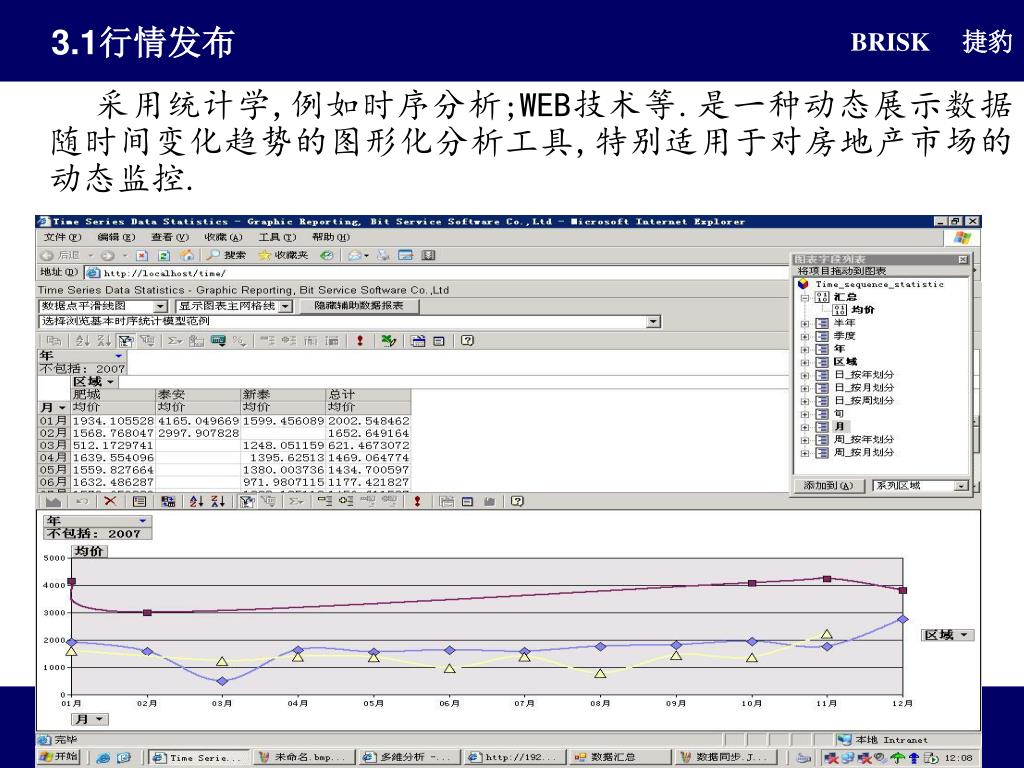Click the red X Delete icon in chart toolbar
Screen dimensions: 1024x768
(110, 501)
